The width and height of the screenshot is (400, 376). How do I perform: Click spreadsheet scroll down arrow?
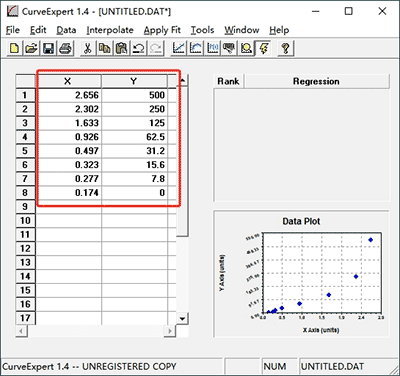[x=182, y=318]
